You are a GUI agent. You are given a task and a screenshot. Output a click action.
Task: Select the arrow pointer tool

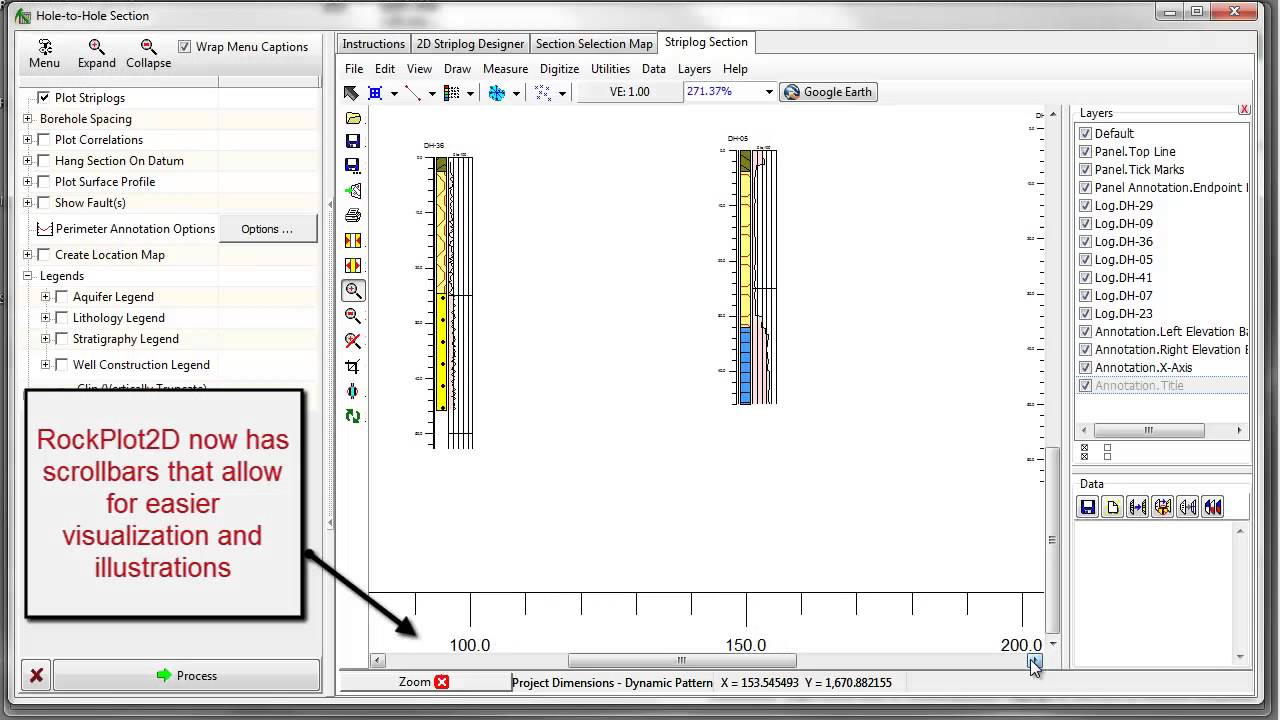(351, 92)
